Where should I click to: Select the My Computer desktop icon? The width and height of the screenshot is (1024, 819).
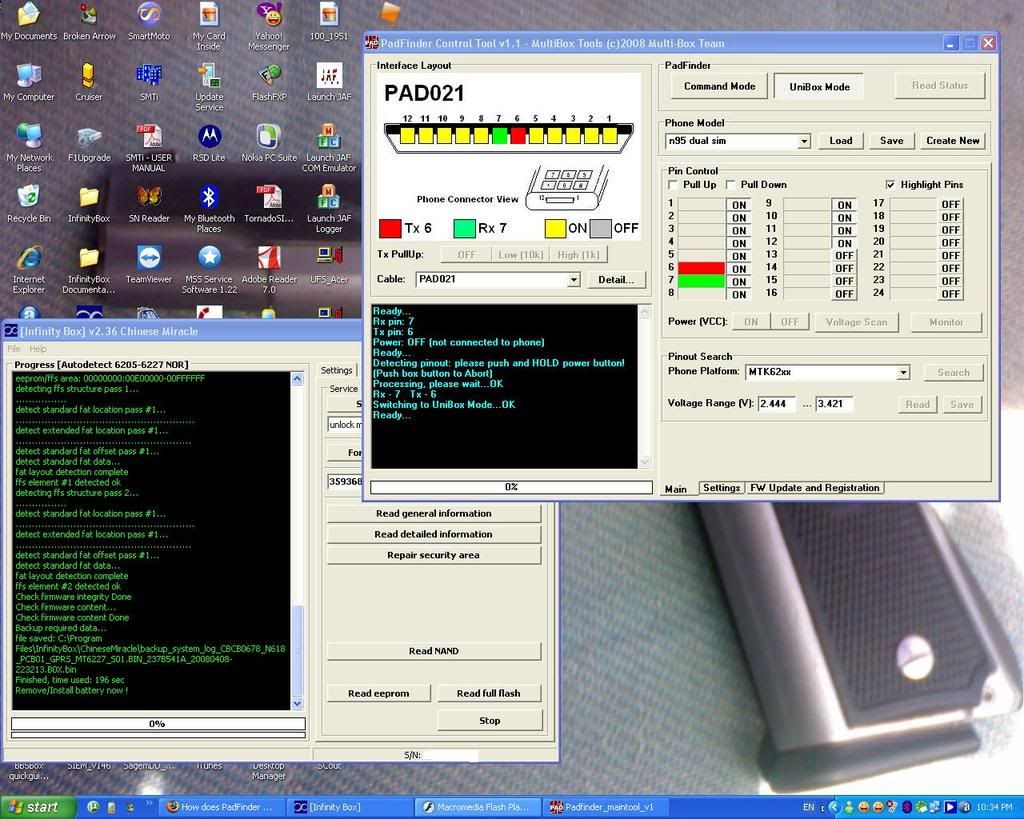tap(29, 82)
